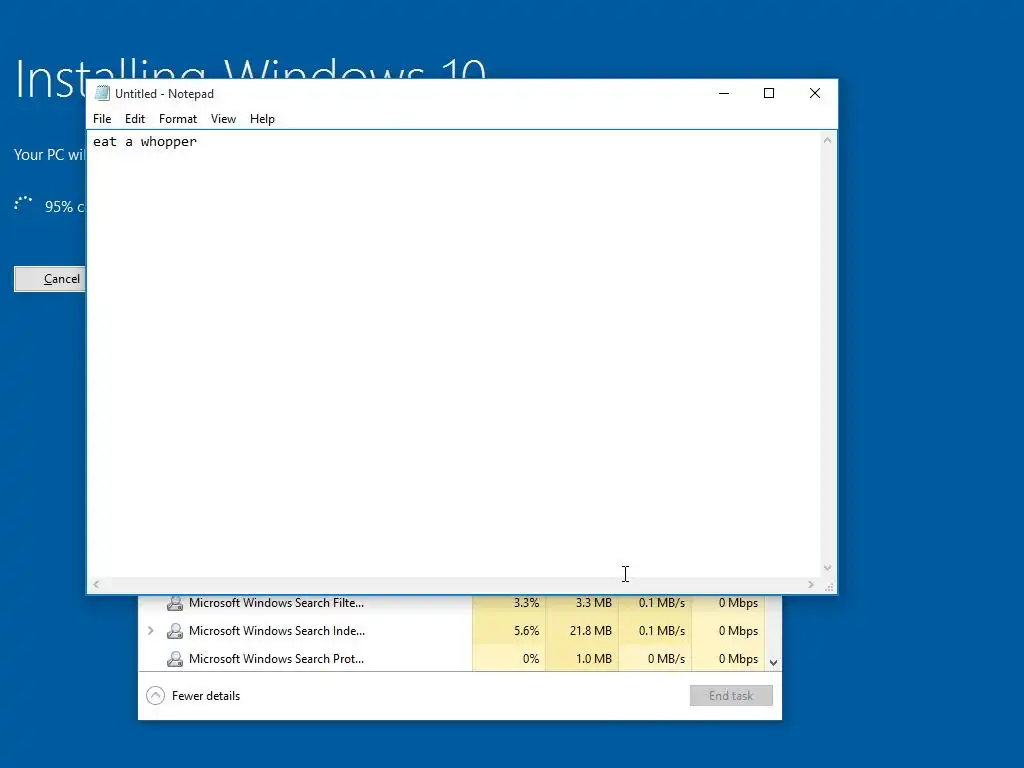The image size is (1024, 768).
Task: Open the Help menu in Notepad
Action: [262, 119]
